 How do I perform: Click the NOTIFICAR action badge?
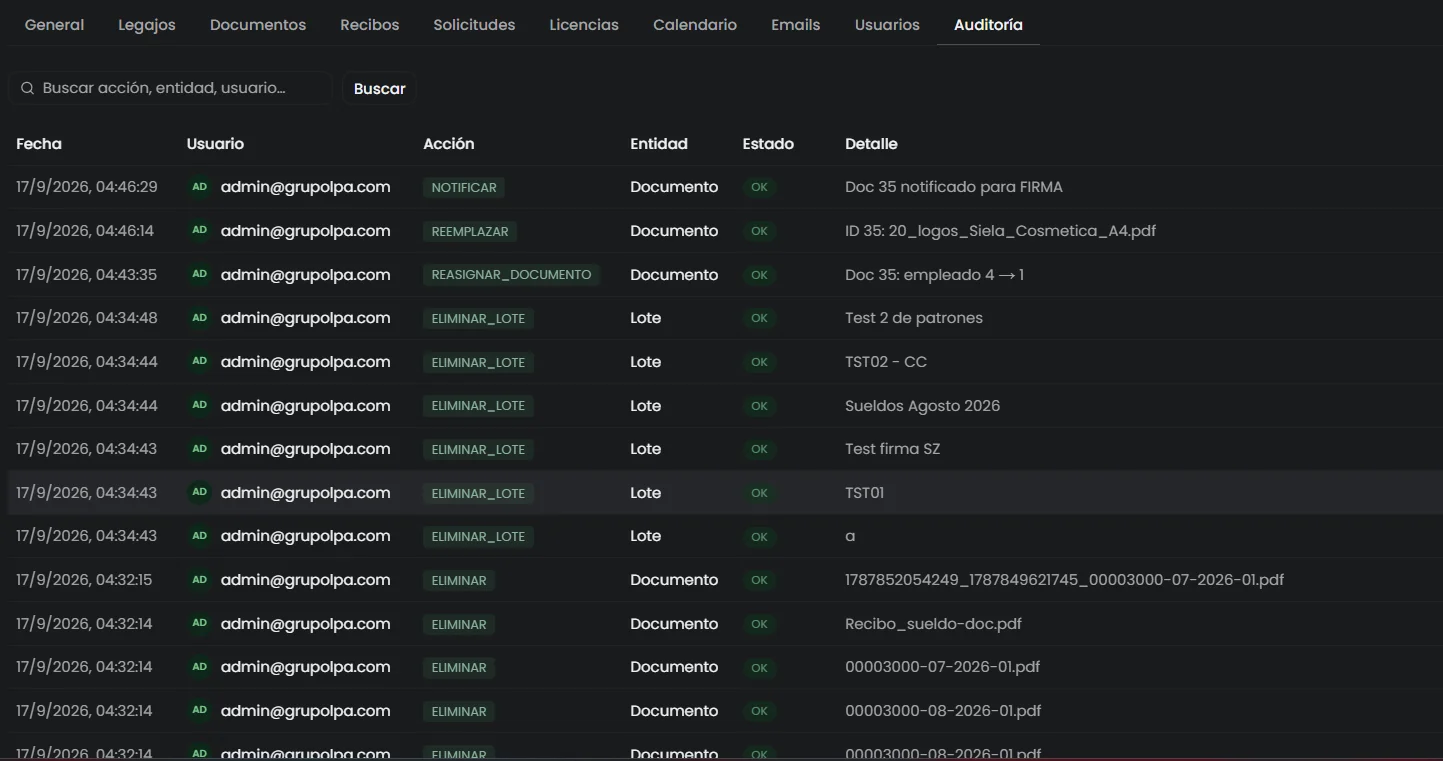pos(464,187)
